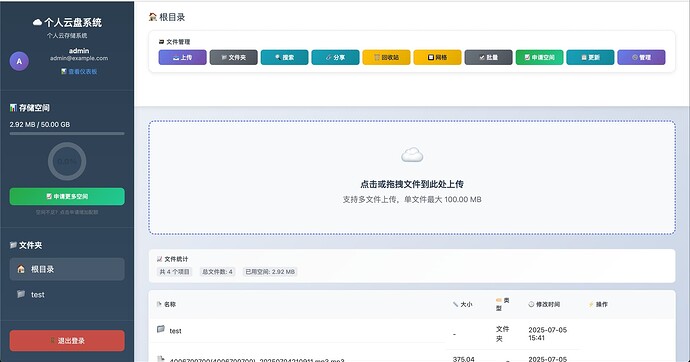Click the 已用空间: 2.92 MB chip

pos(270,272)
